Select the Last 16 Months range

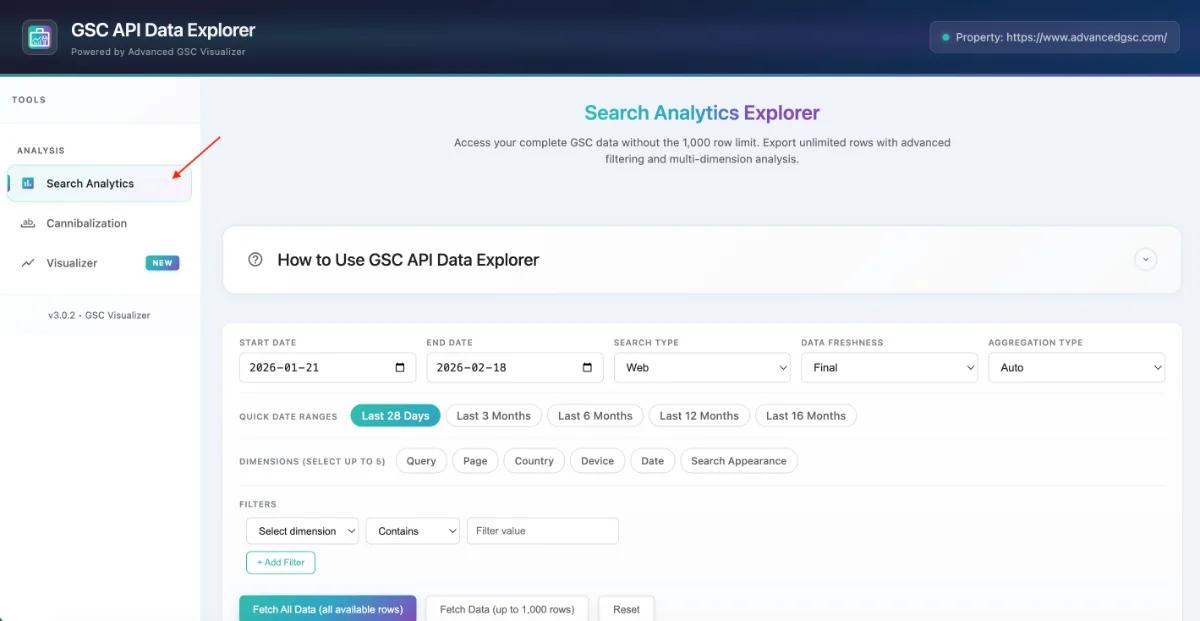point(806,416)
